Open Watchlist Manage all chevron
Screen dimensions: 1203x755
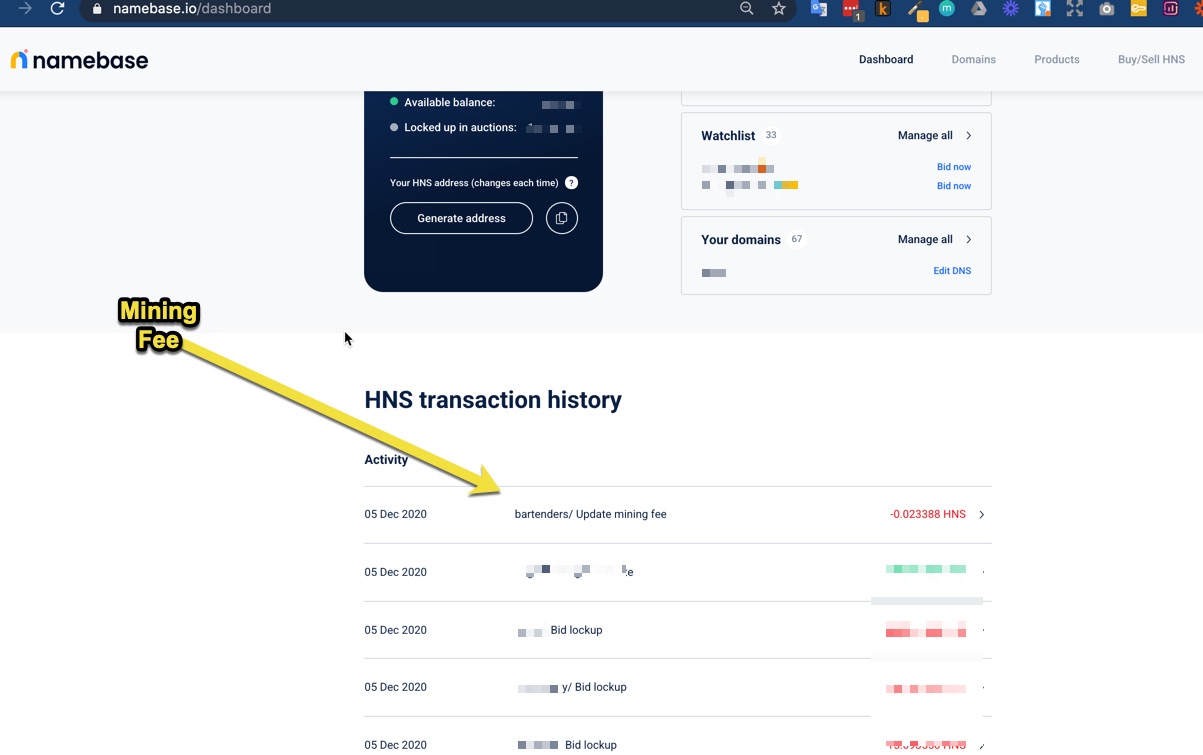click(968, 136)
